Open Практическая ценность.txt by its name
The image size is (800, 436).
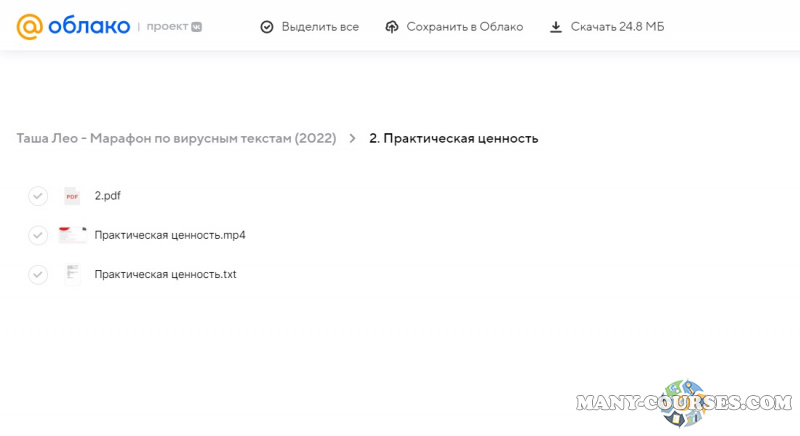165,274
